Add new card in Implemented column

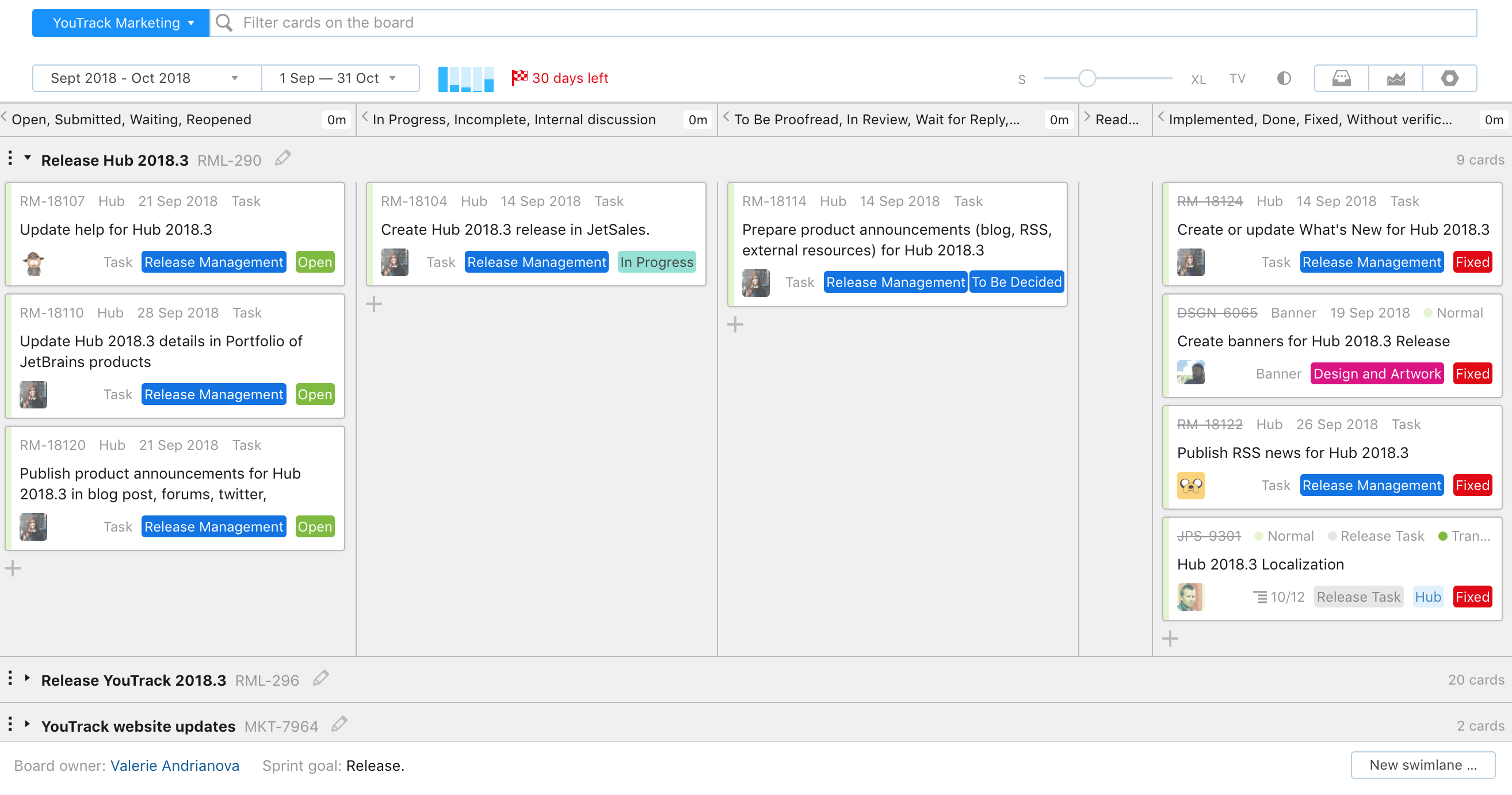point(1170,639)
